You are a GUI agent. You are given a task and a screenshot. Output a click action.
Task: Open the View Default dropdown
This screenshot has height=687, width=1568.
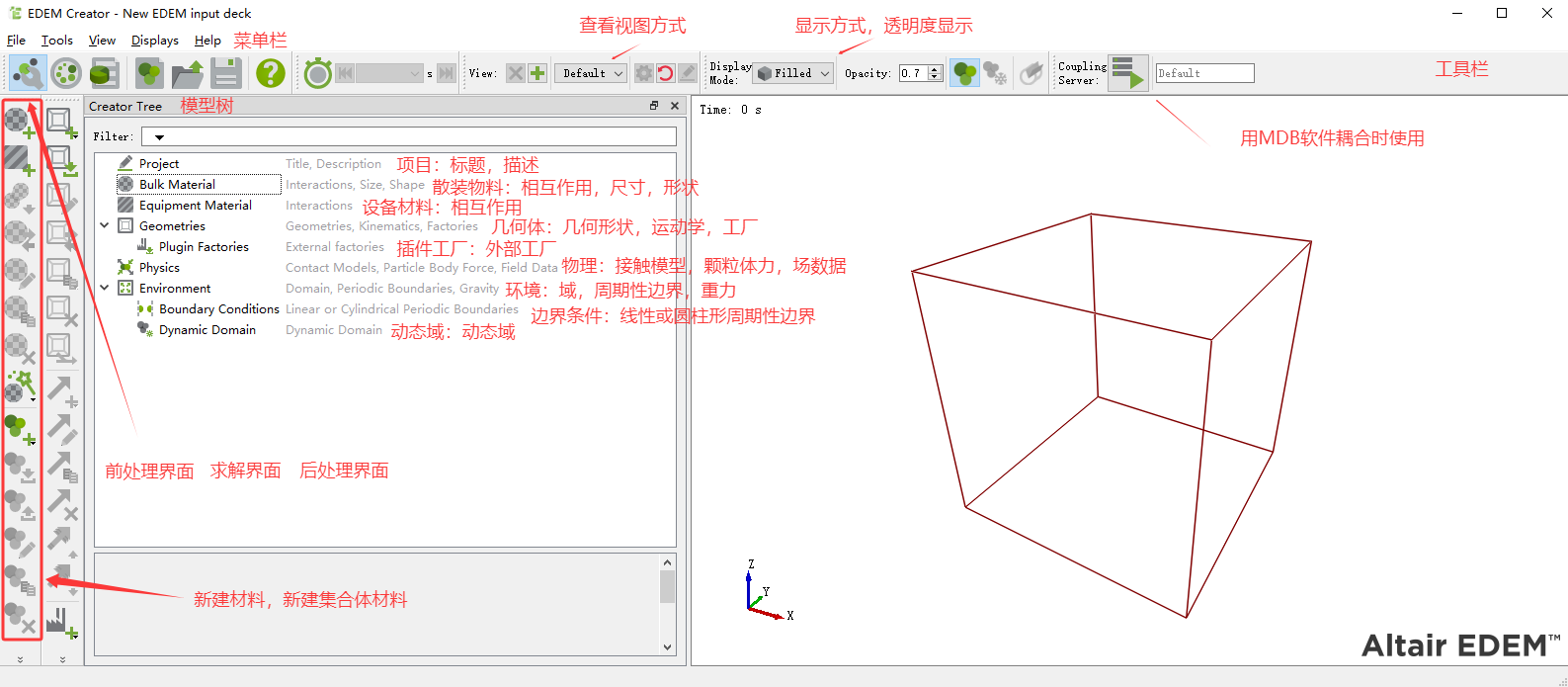[x=591, y=73]
